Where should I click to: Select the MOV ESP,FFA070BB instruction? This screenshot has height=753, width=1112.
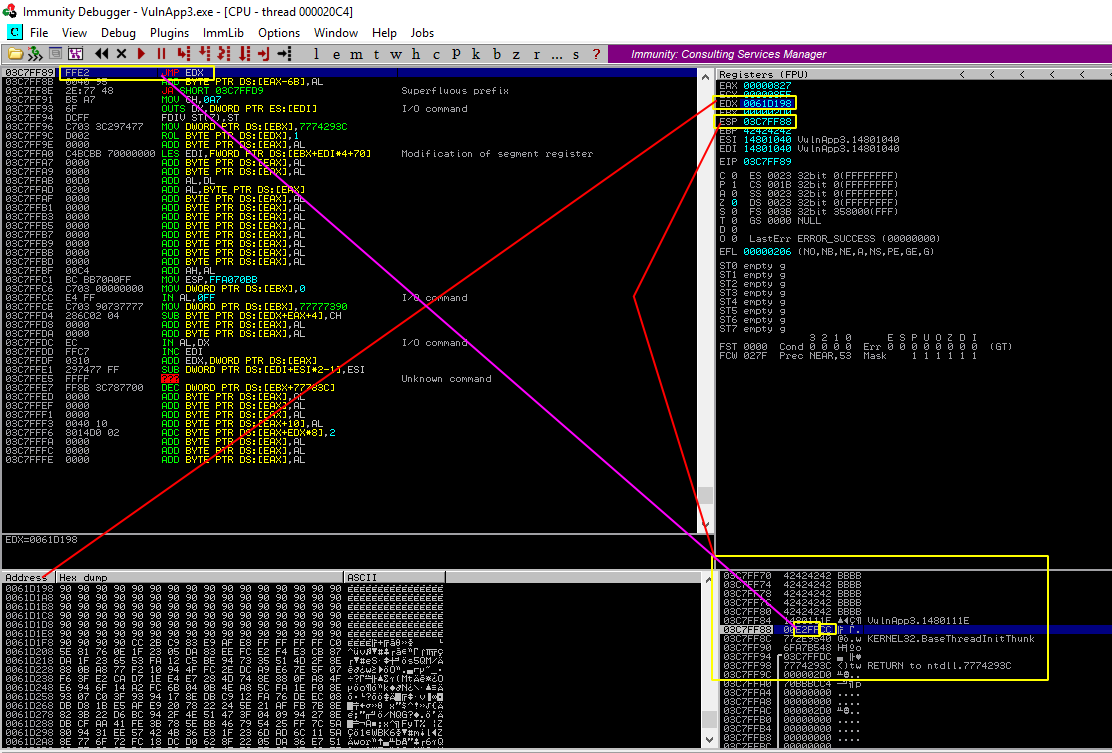click(x=209, y=280)
